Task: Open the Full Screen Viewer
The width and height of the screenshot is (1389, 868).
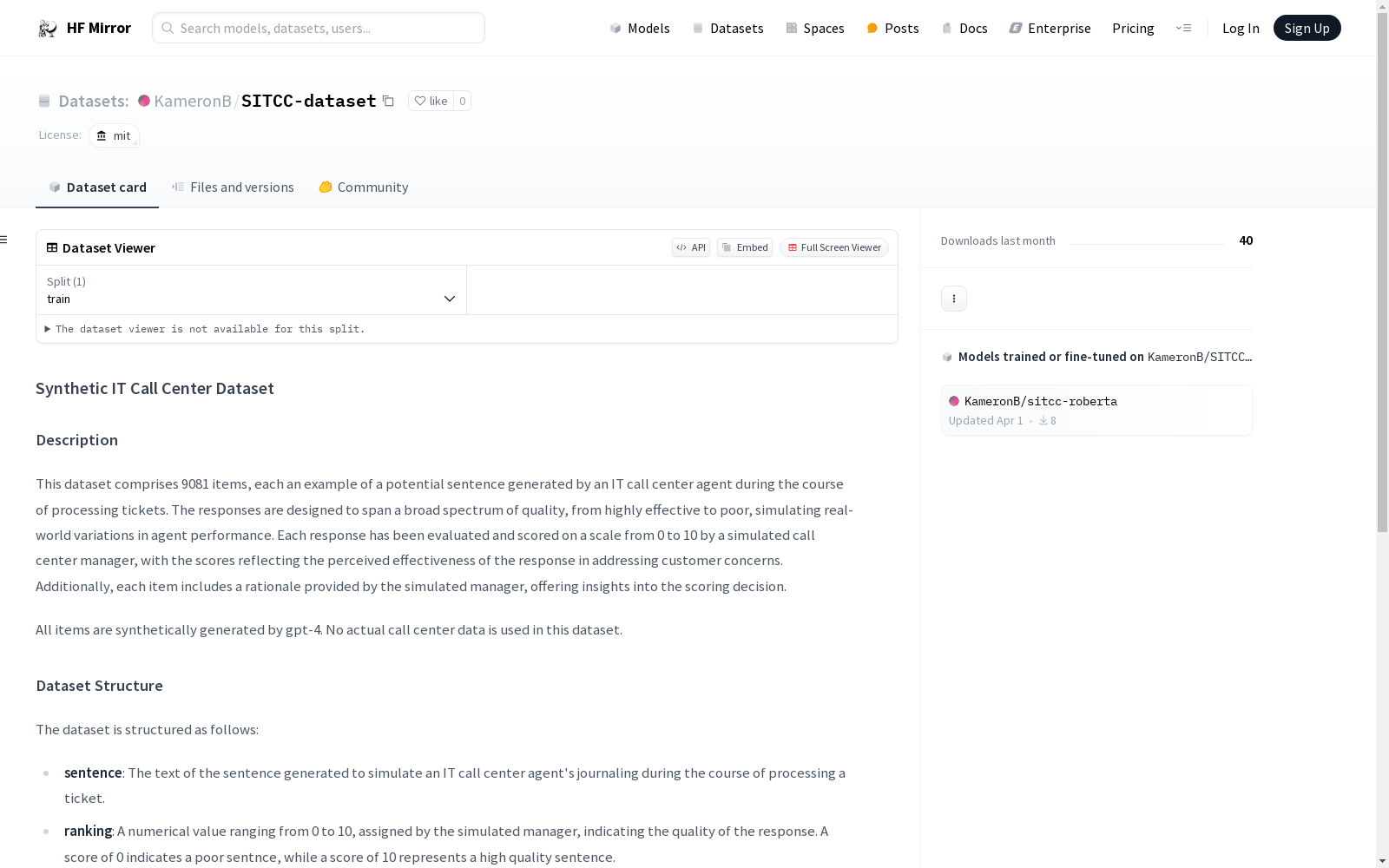Action: pos(834,247)
